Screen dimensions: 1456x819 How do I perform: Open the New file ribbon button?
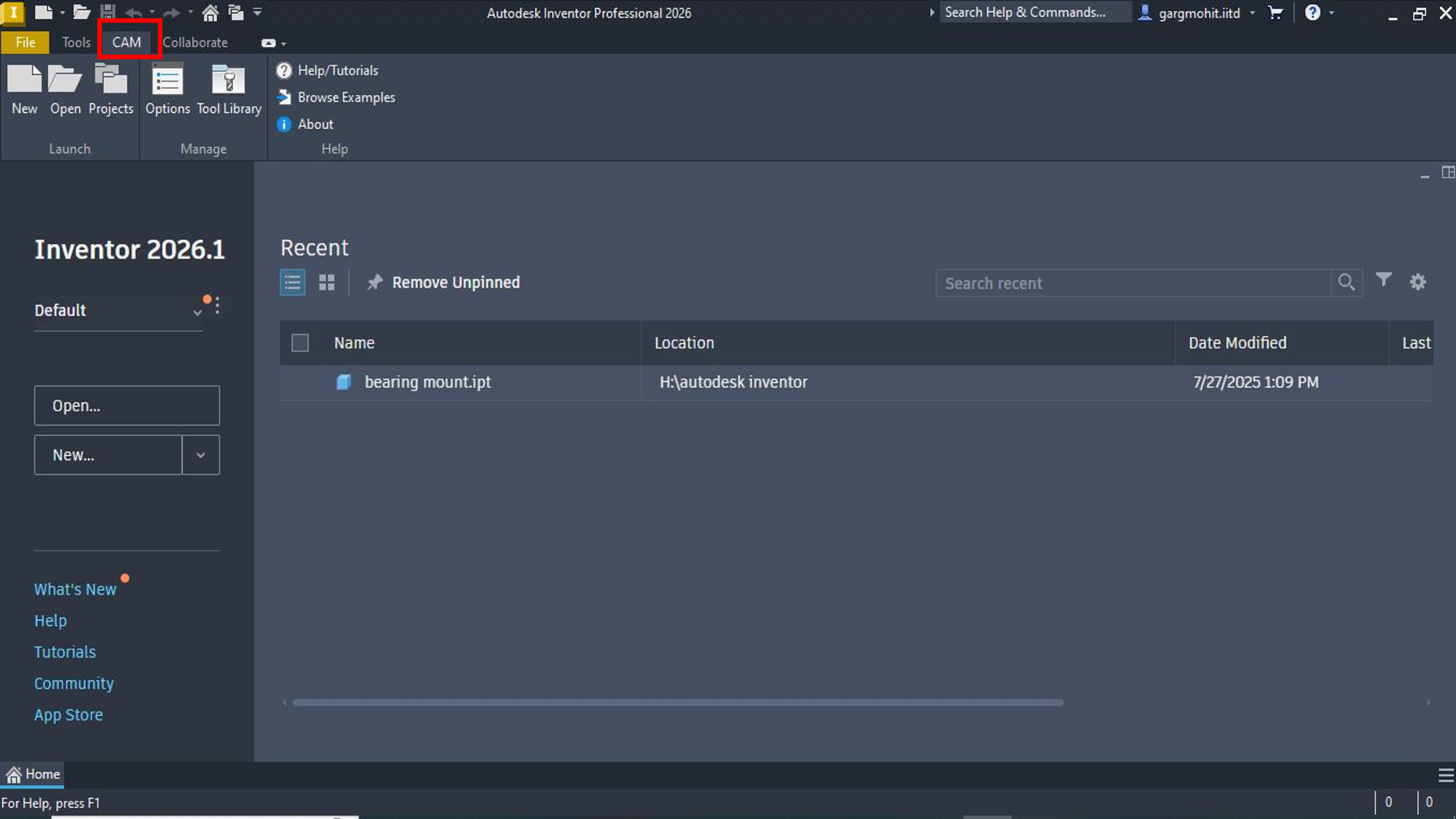pos(25,90)
